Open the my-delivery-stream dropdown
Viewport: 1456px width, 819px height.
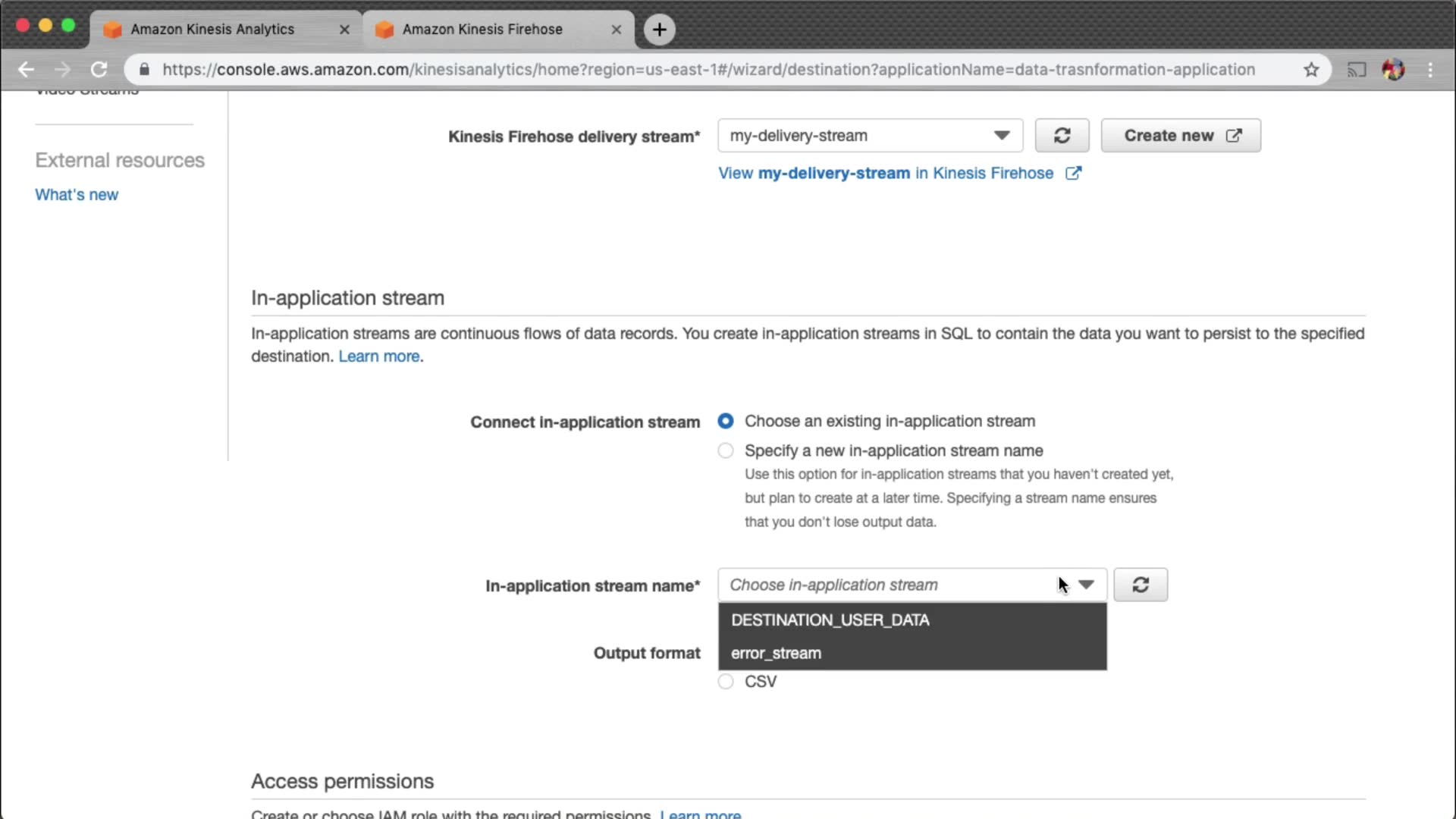[870, 136]
